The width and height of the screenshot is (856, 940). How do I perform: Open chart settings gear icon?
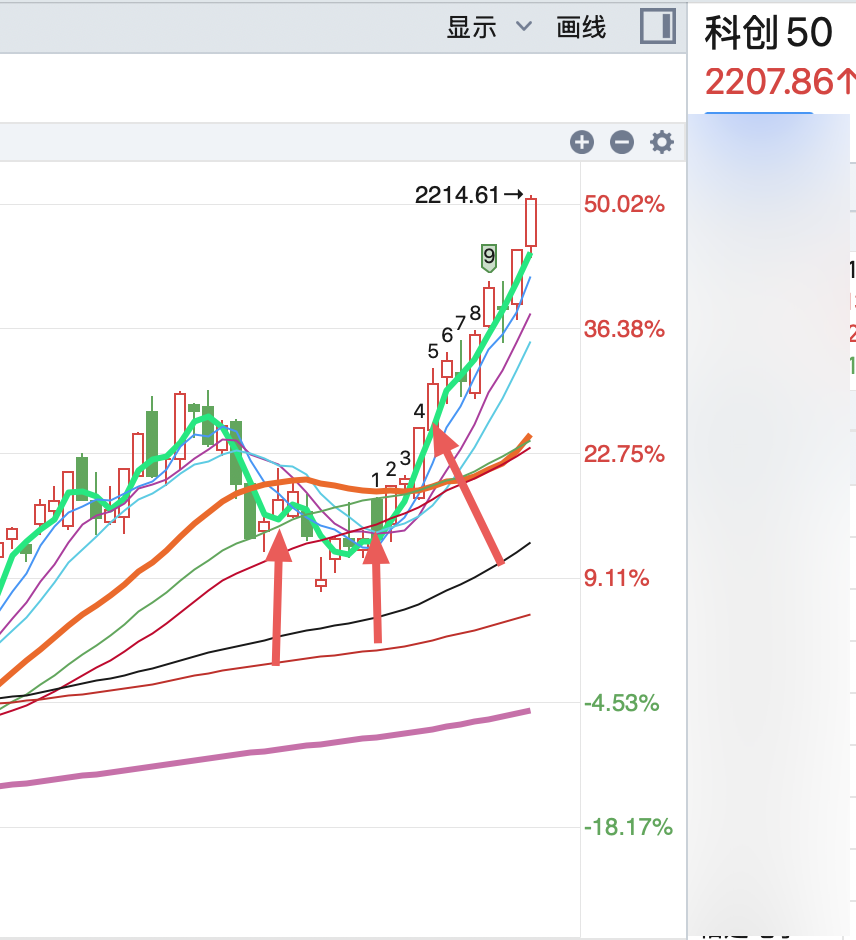coord(662,142)
